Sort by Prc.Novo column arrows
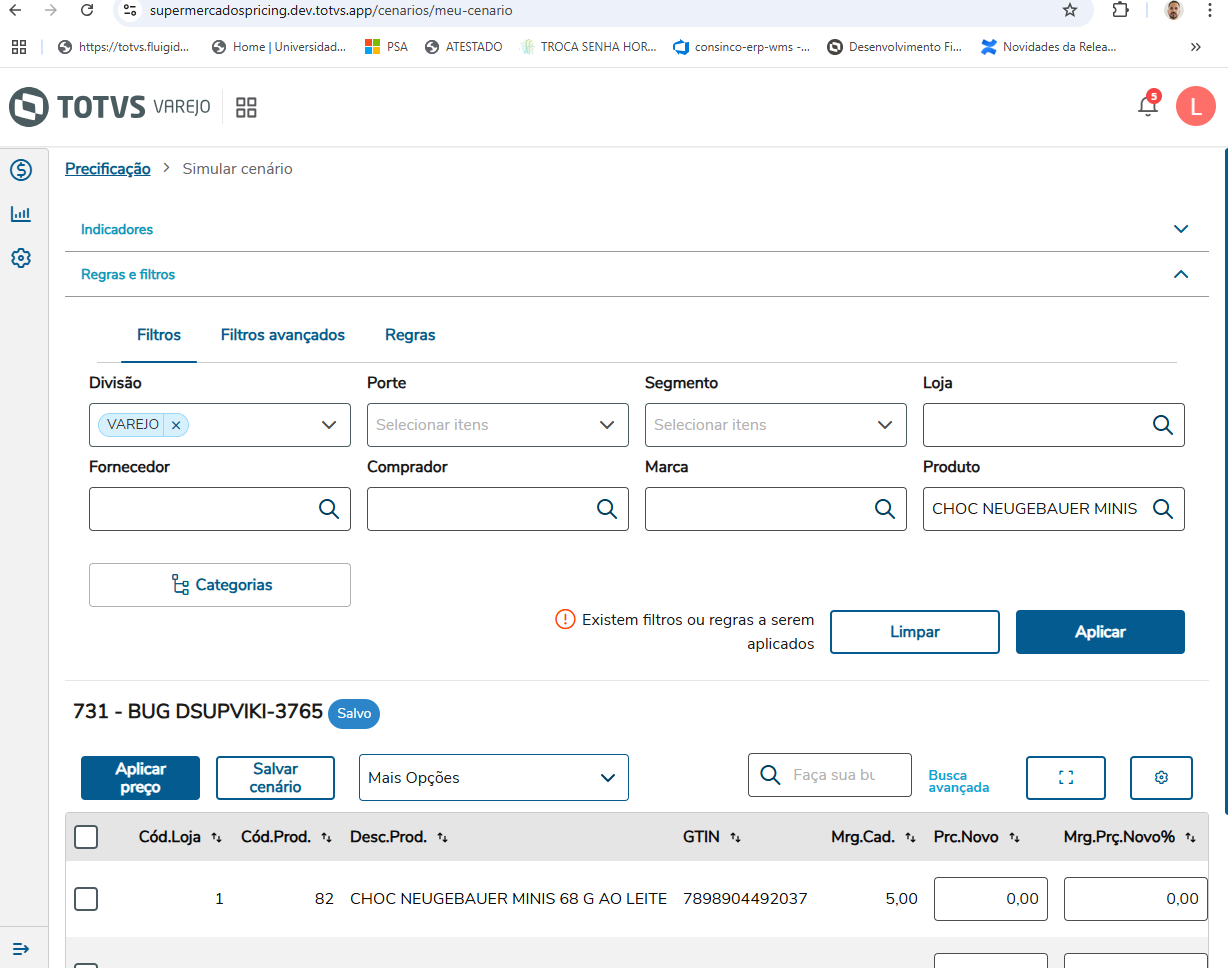This screenshot has width=1228, height=968. click(x=1014, y=838)
